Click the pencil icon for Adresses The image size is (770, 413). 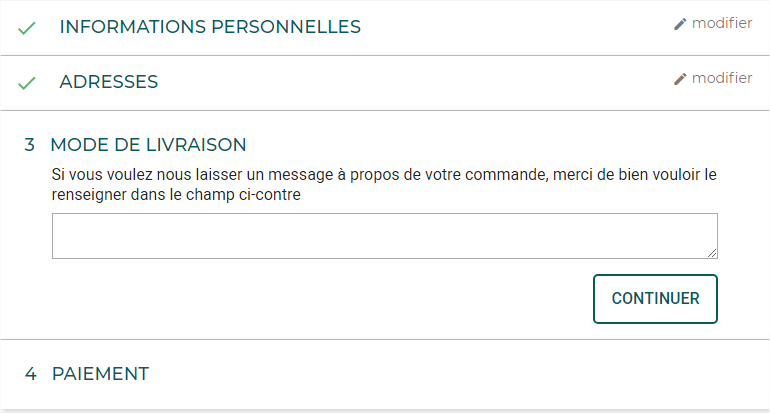(x=680, y=79)
